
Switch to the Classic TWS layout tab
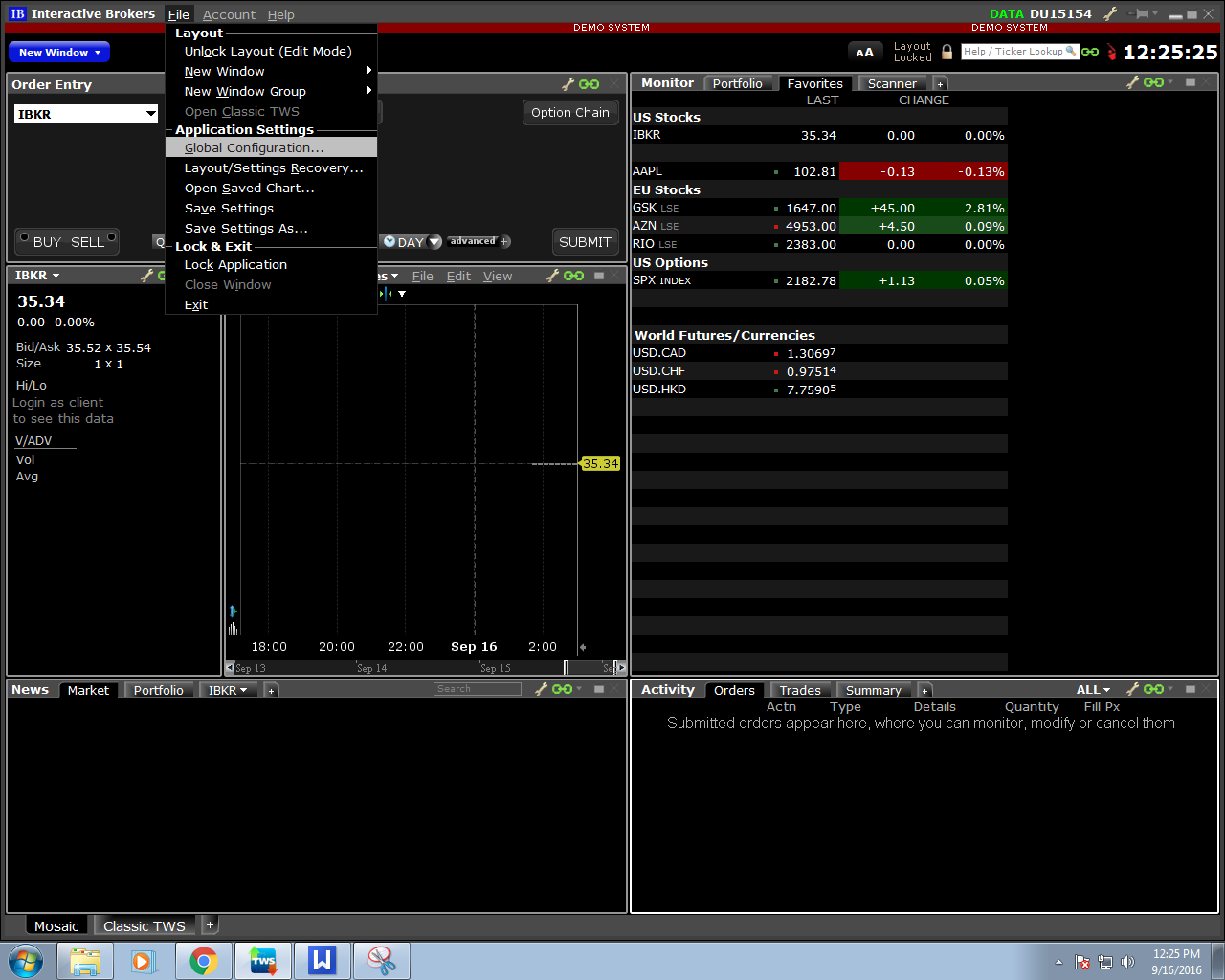click(145, 925)
